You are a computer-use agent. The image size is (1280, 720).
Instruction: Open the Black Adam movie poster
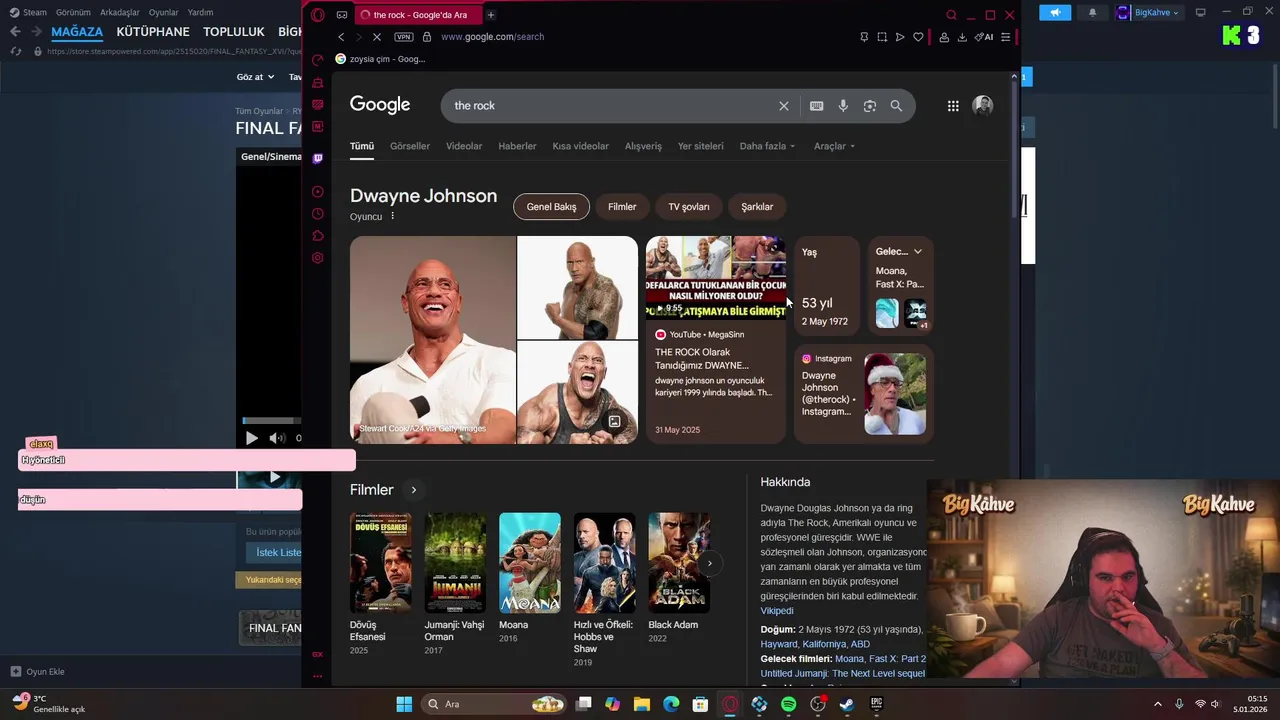[679, 562]
